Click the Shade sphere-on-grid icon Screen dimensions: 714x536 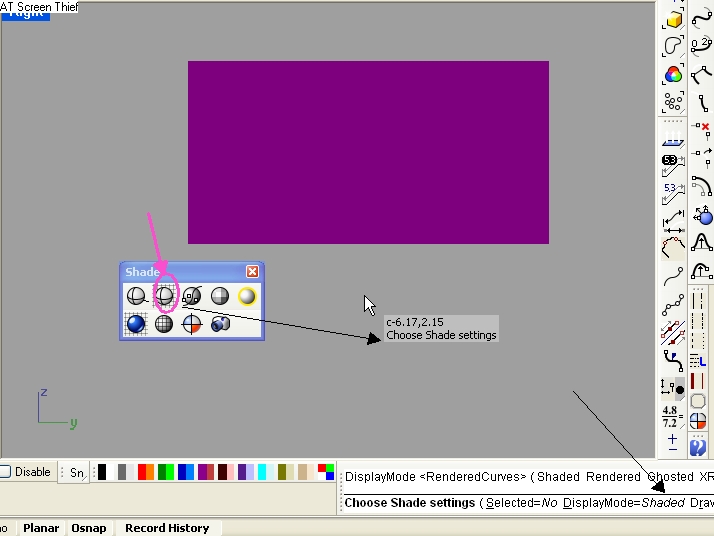[165, 296]
